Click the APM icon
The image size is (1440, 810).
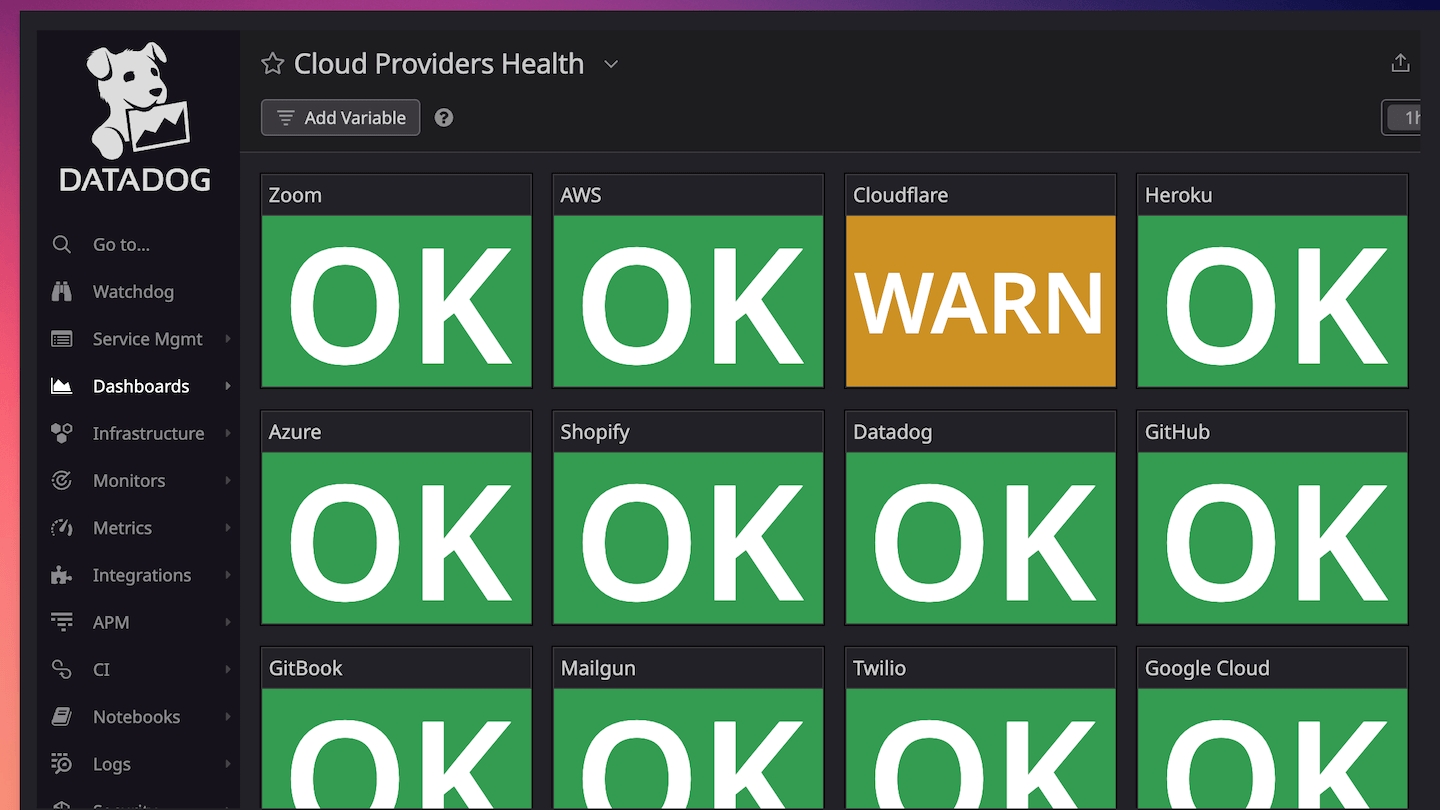point(62,622)
